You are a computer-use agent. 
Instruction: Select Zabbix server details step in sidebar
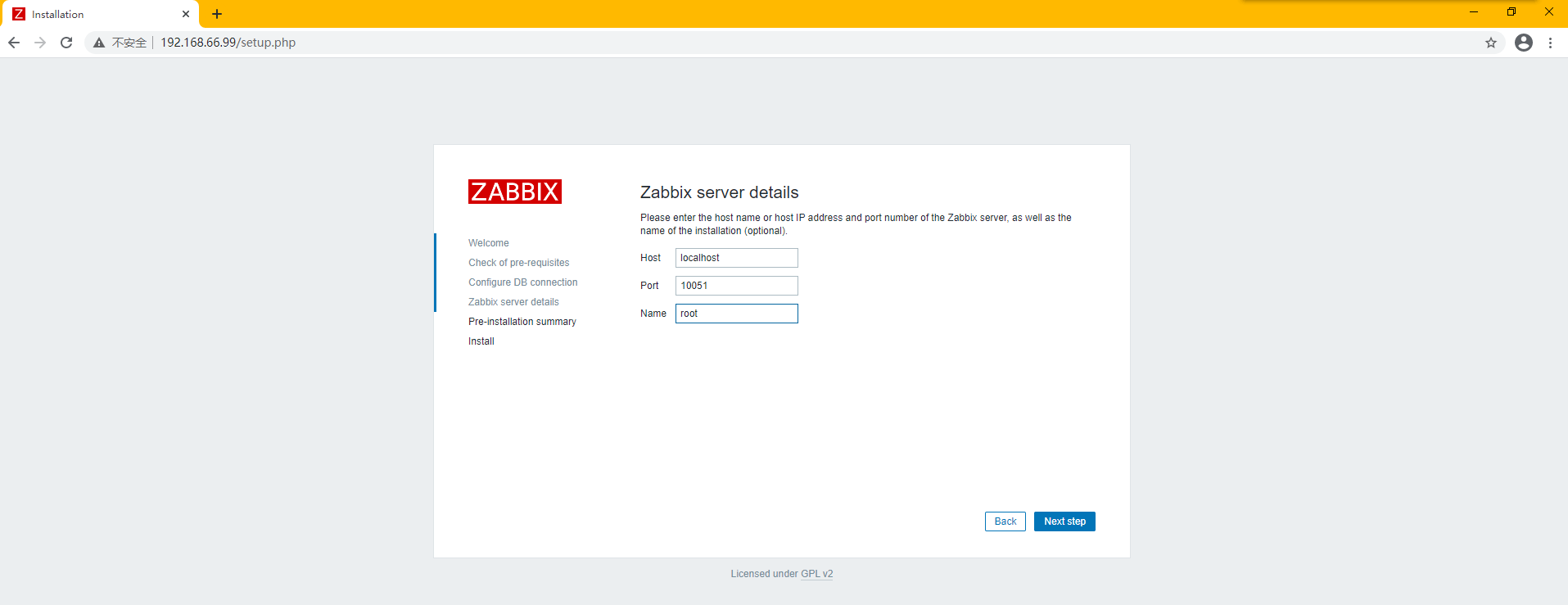[513, 302]
